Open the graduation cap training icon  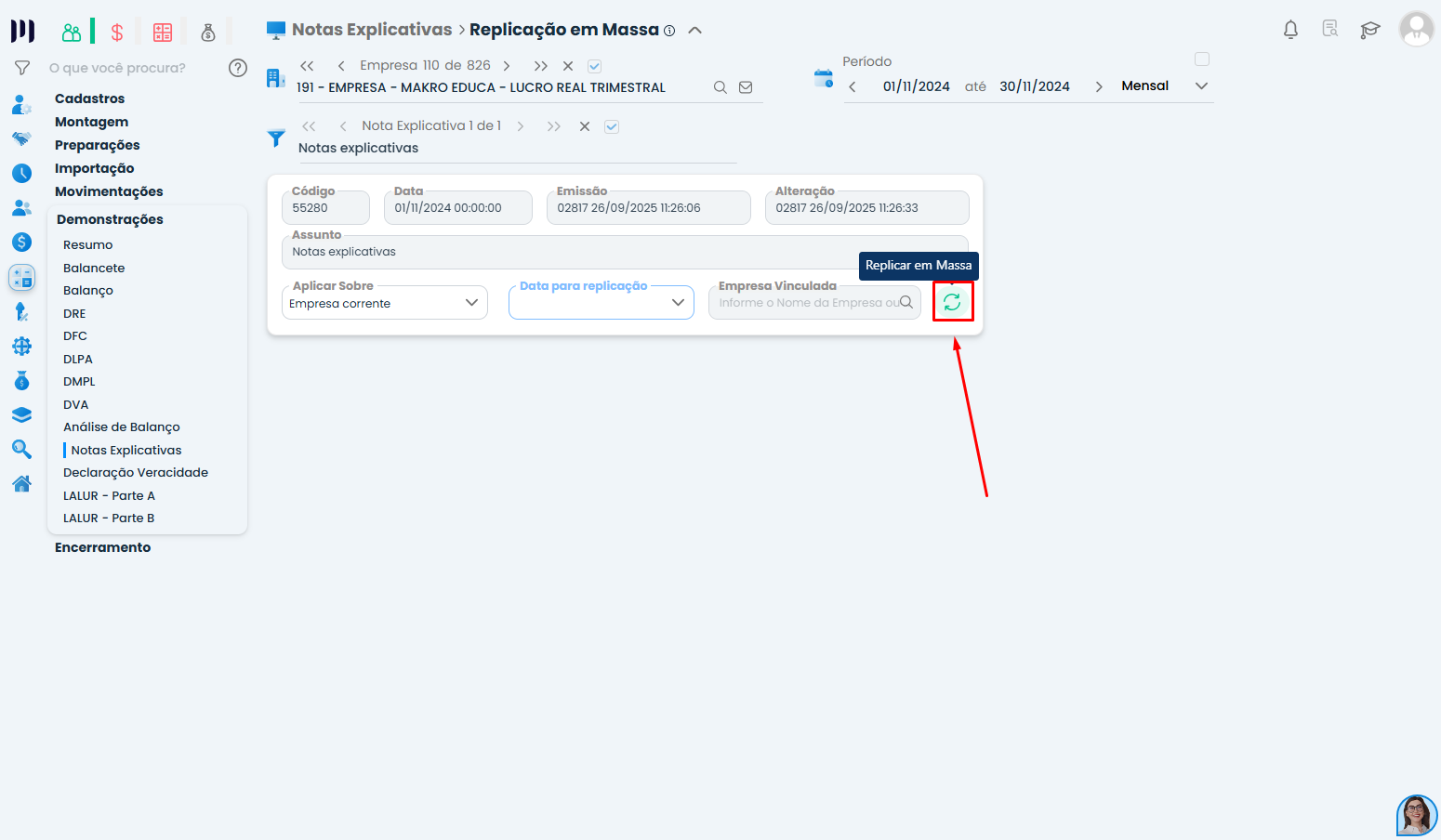tap(1370, 30)
